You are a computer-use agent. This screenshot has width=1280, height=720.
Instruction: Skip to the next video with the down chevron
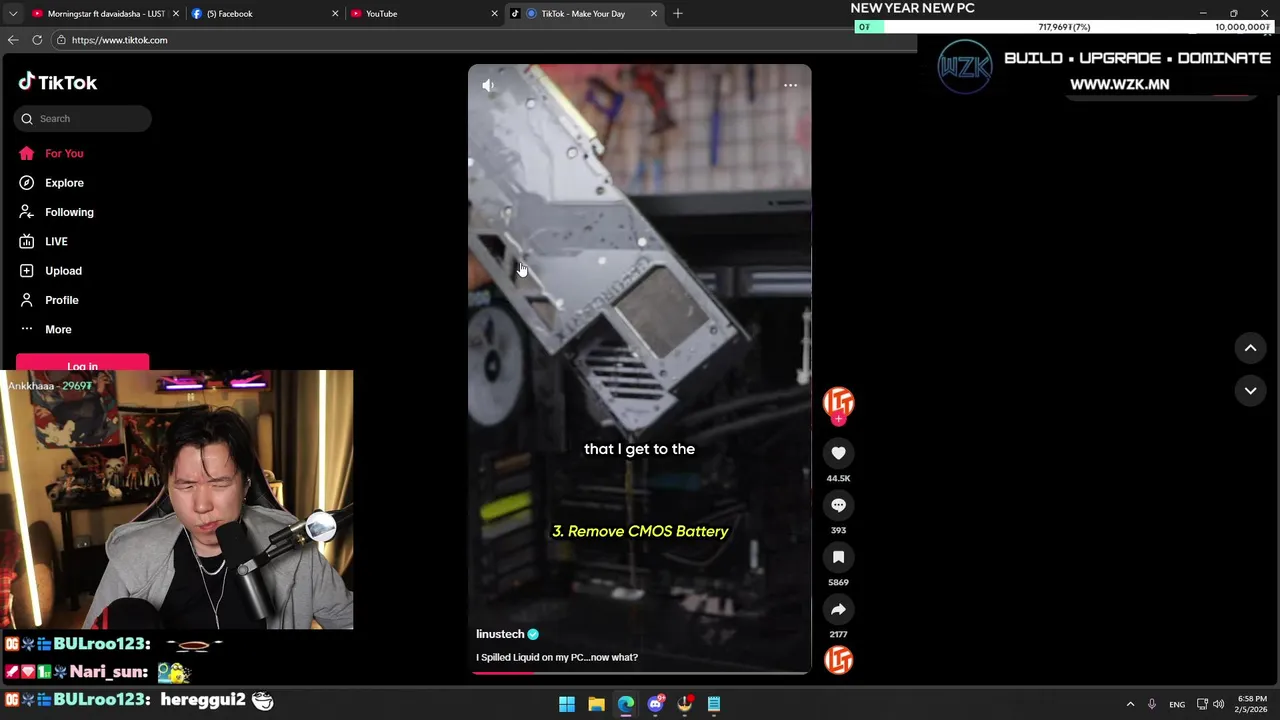click(1250, 391)
